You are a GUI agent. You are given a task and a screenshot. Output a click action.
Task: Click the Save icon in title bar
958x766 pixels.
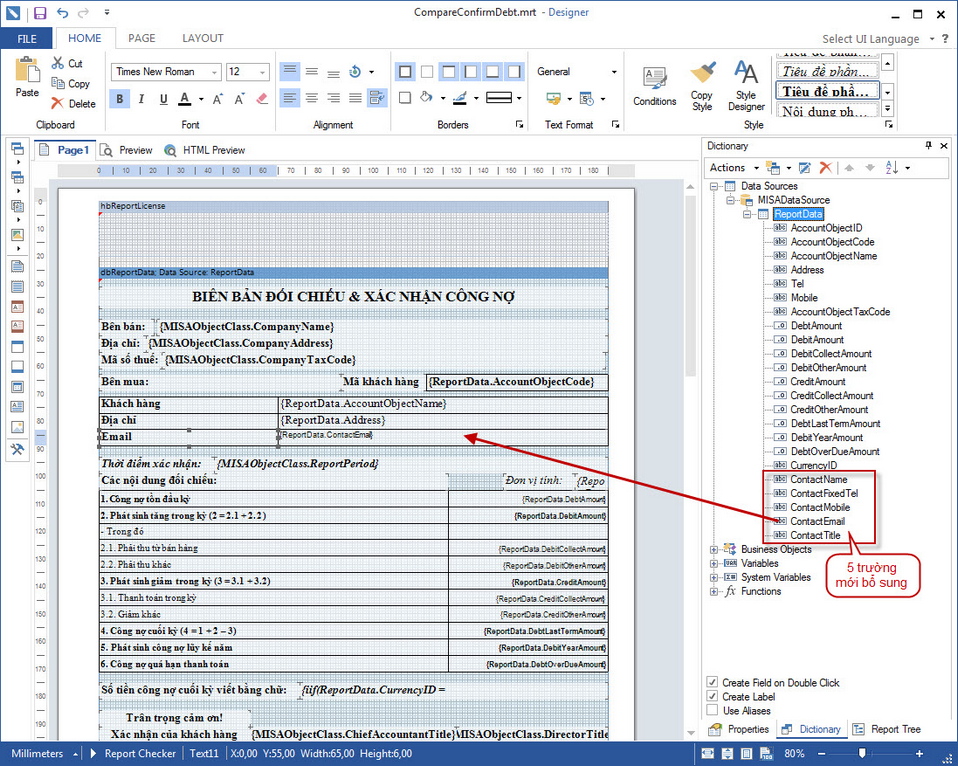pos(40,13)
